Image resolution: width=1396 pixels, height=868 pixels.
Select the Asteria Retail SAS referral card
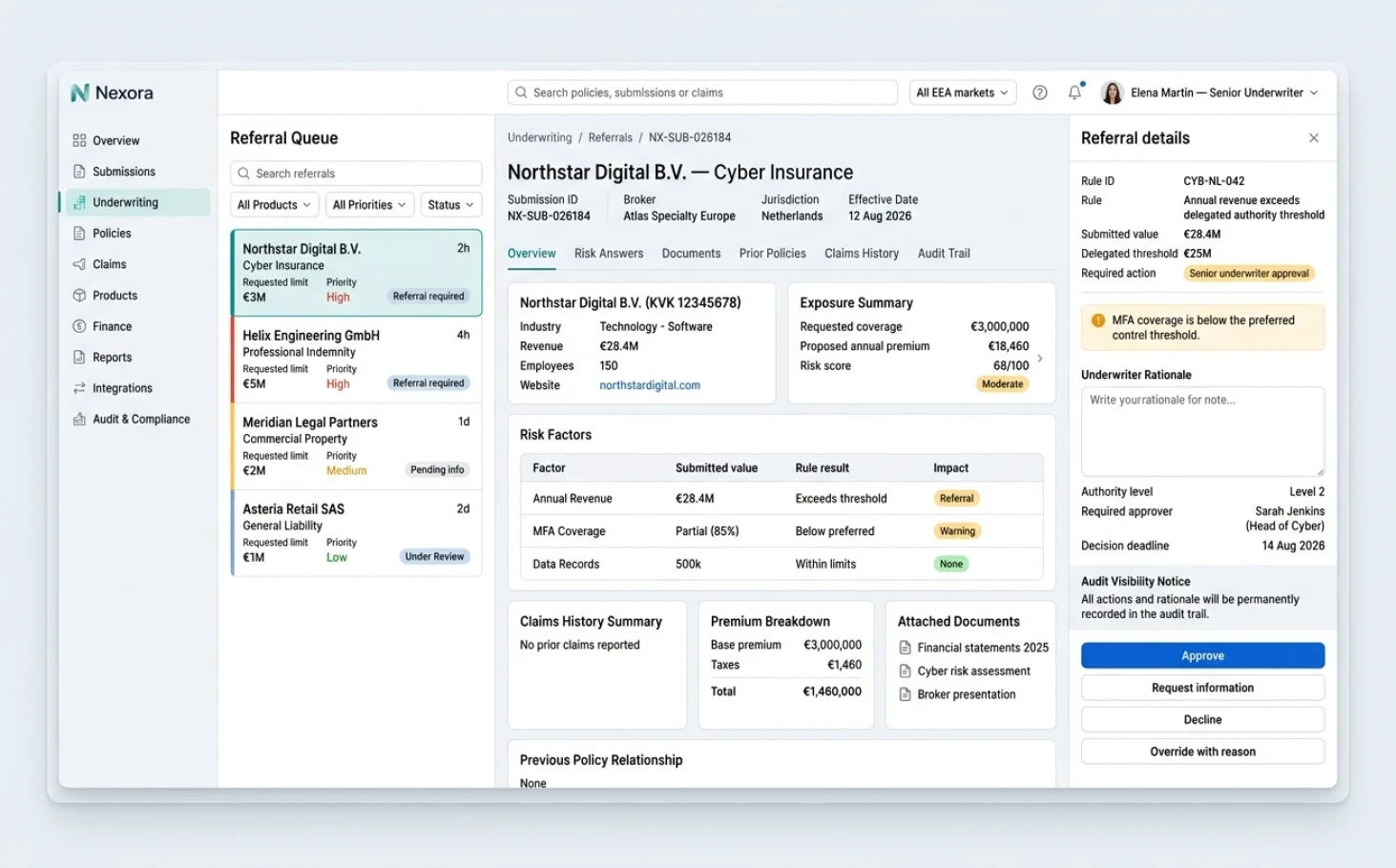(356, 533)
